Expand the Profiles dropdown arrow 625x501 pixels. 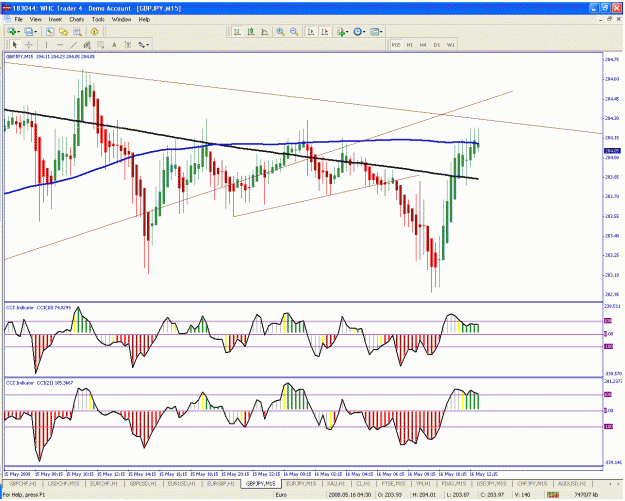(x=35, y=32)
